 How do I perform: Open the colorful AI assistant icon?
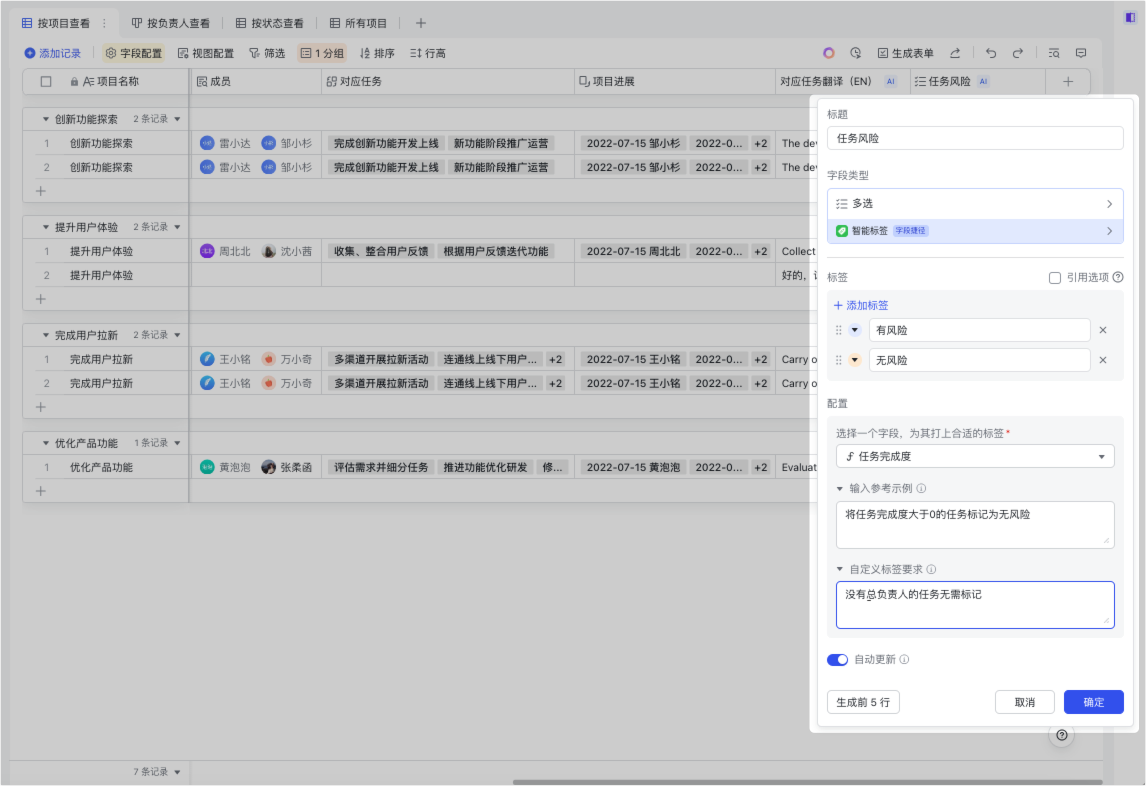(828, 53)
